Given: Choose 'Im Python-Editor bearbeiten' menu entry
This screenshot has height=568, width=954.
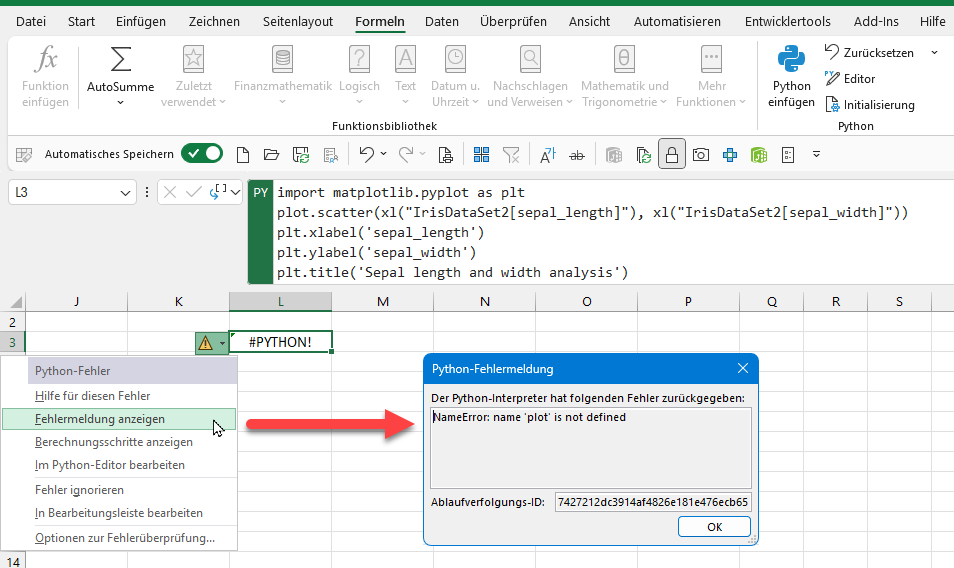Looking at the screenshot, I should [110, 465].
